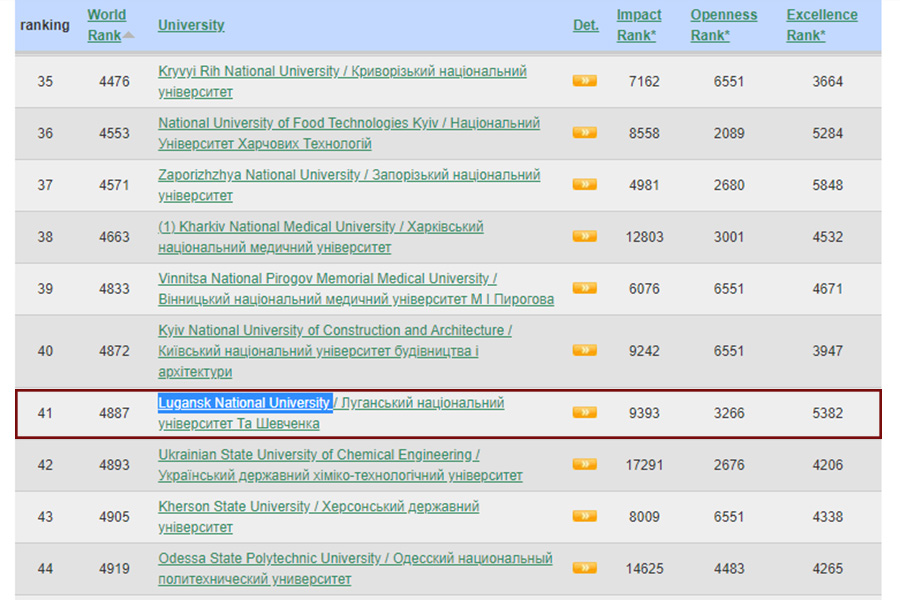Click excellence rank value 5848
Image resolution: width=900 pixels, height=600 pixels.
pyautogui.click(x=827, y=185)
